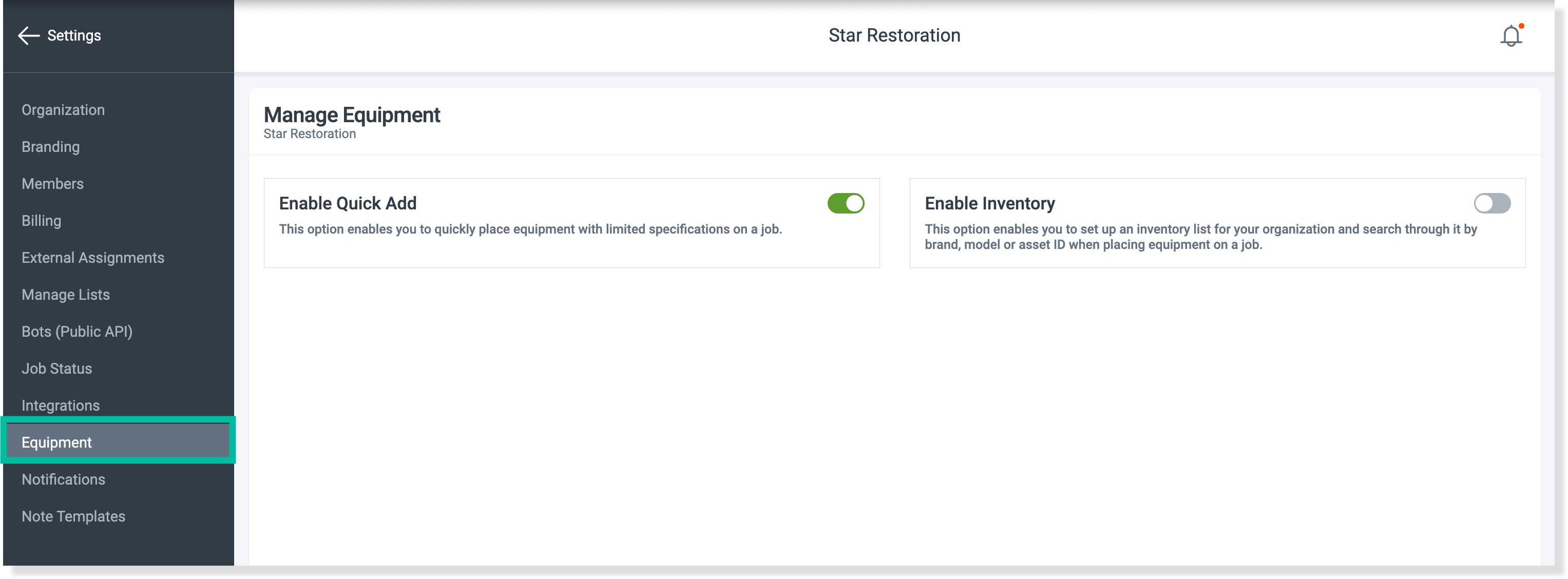The image size is (1568, 579).
Task: Select Bots (Public API) menu item
Action: click(78, 332)
